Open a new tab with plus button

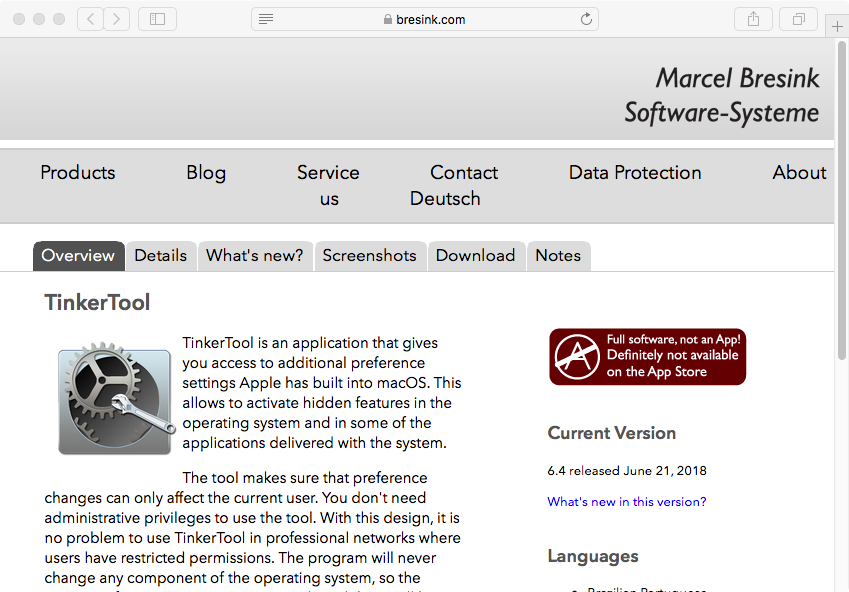(x=837, y=26)
